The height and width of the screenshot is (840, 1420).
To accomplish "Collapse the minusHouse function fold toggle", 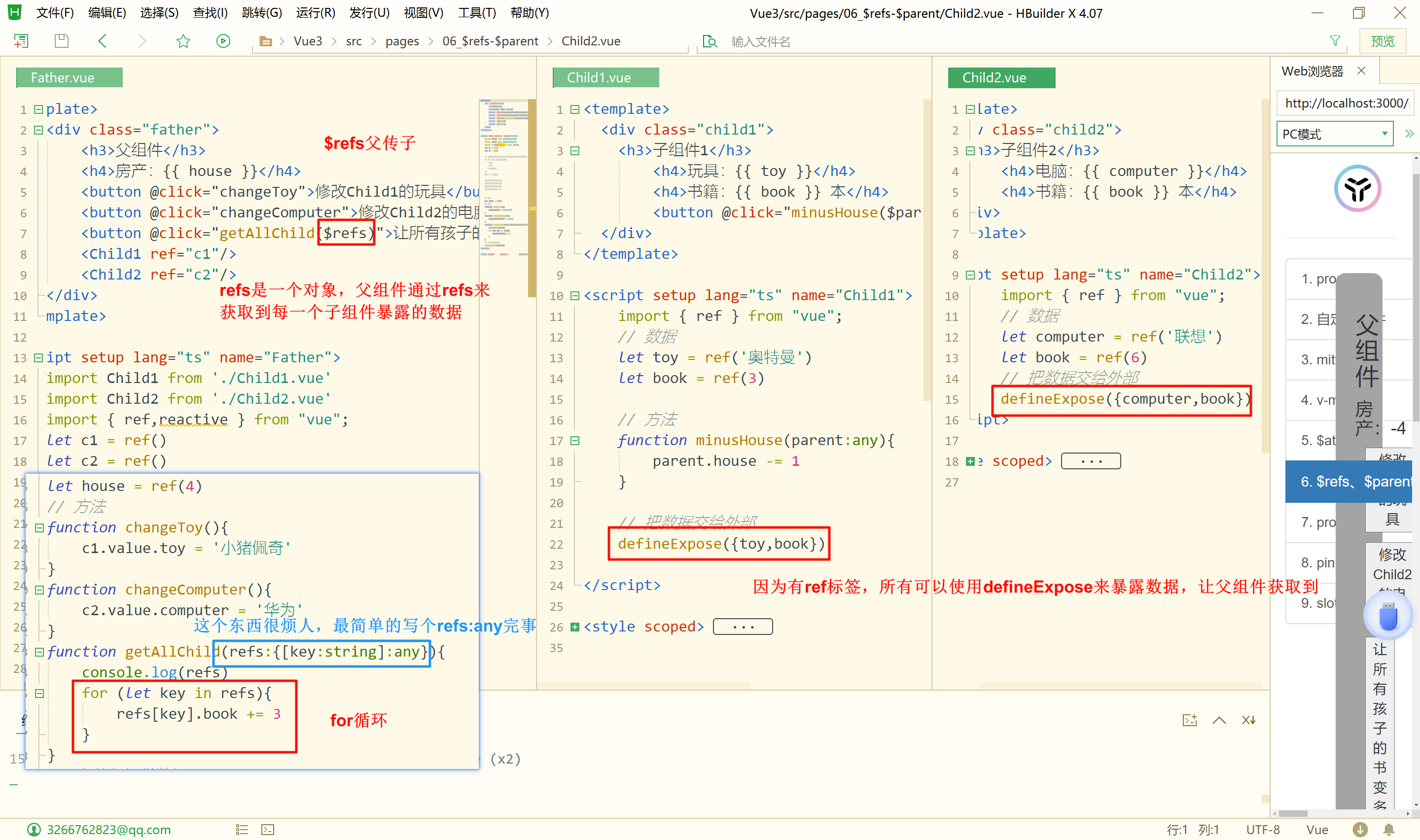I will coord(574,440).
